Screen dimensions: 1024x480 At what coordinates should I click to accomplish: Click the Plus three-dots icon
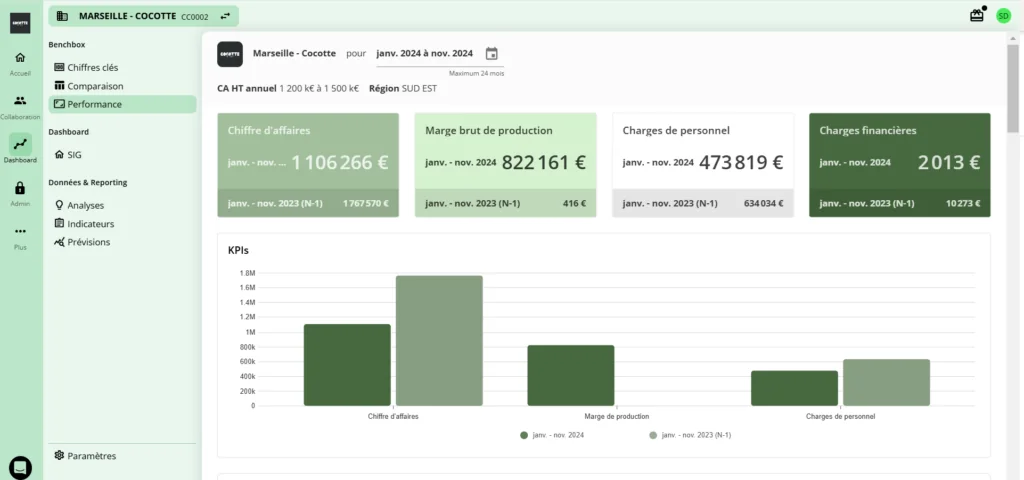[x=20, y=231]
